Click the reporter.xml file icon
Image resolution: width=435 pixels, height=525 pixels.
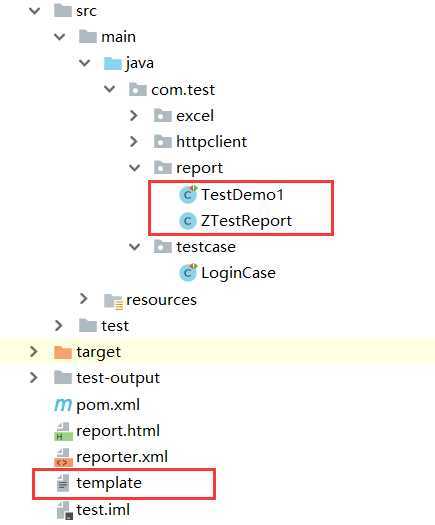point(63,457)
